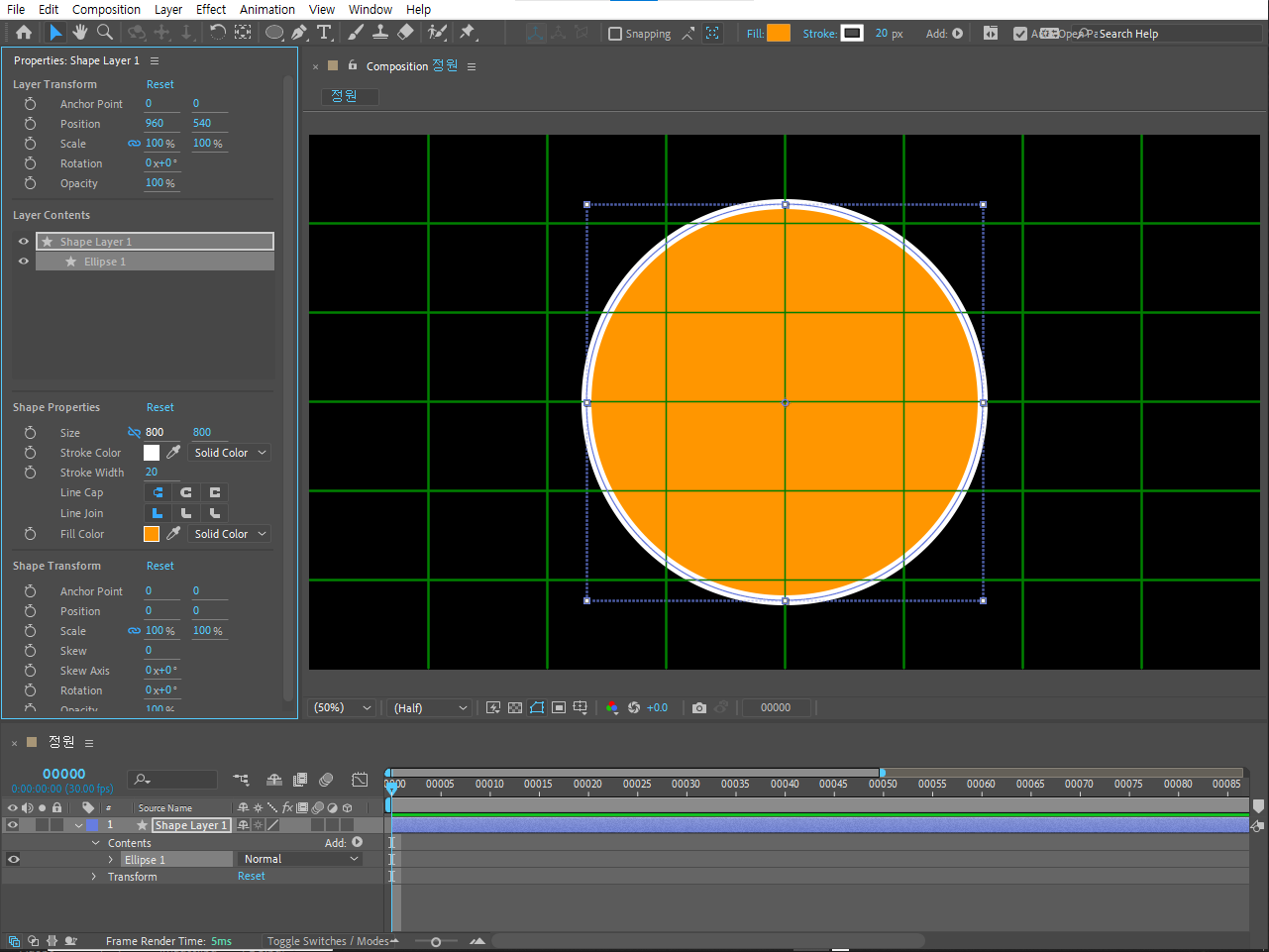The image size is (1269, 952).
Task: Open the Composition Mini-Flowchart in the timeline
Action: tap(241, 780)
